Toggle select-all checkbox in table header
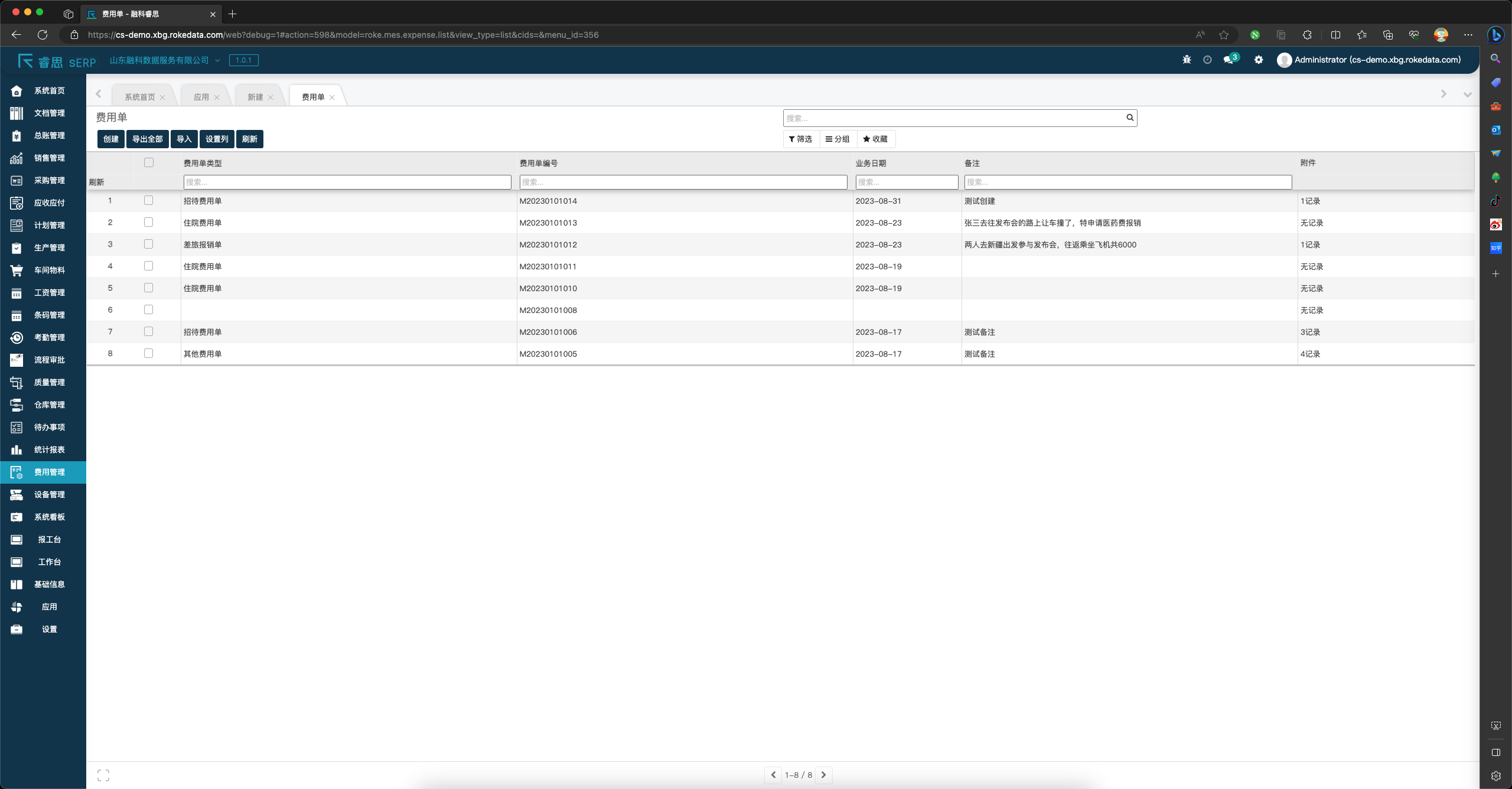 coord(149,162)
